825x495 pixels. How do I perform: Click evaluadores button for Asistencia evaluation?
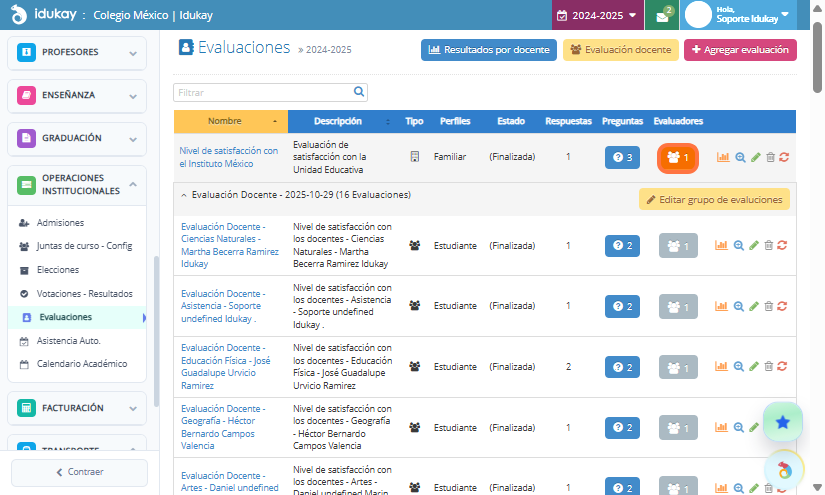coord(678,307)
